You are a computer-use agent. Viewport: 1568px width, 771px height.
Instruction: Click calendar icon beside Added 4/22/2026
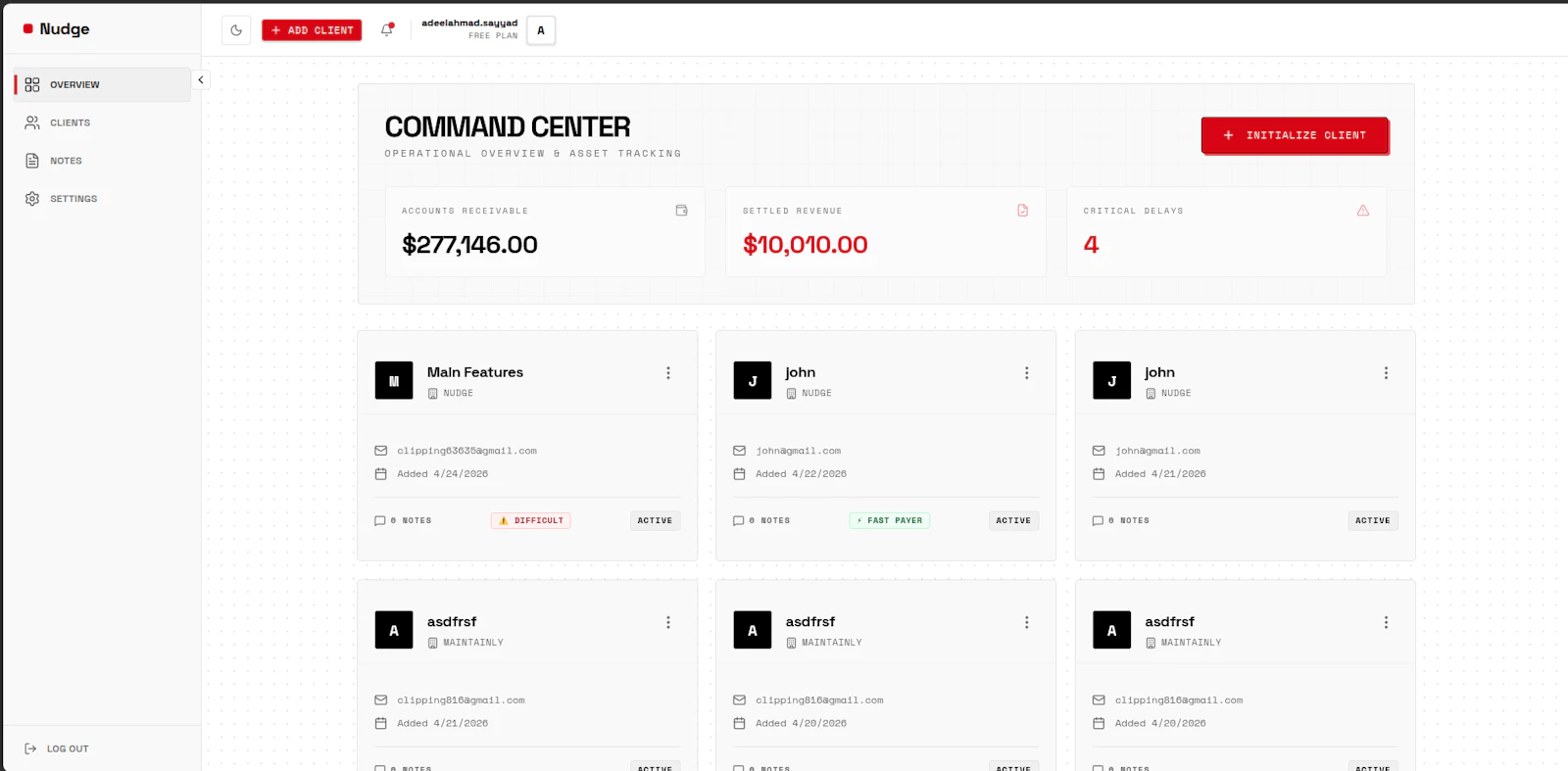coord(740,474)
